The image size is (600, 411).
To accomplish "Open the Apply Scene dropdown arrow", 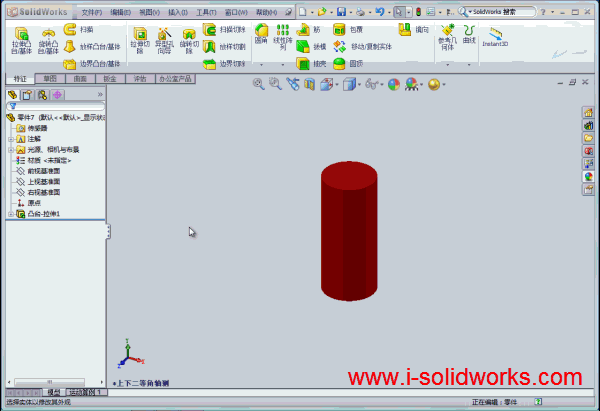I will coord(422,84).
